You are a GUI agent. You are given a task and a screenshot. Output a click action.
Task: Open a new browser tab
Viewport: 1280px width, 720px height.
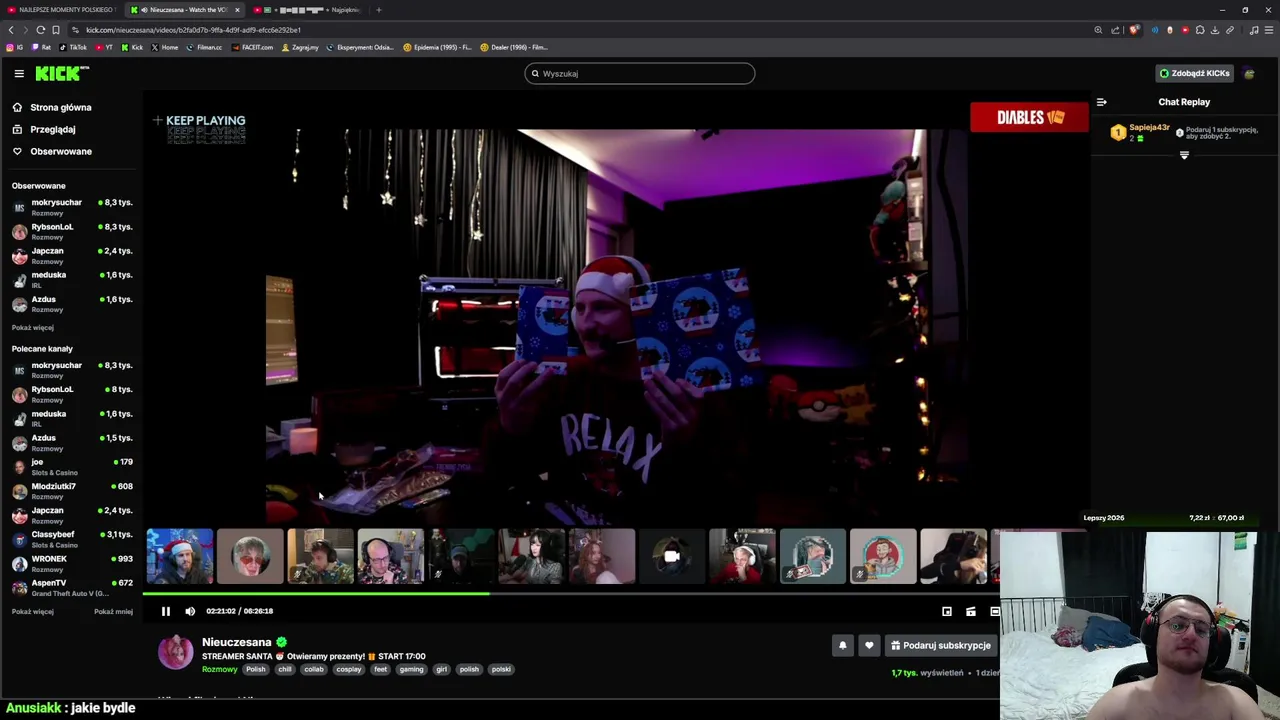[x=379, y=10]
